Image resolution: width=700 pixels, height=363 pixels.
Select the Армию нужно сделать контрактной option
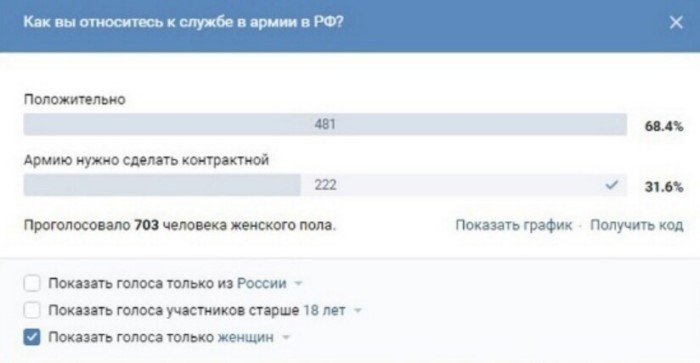tap(146, 160)
